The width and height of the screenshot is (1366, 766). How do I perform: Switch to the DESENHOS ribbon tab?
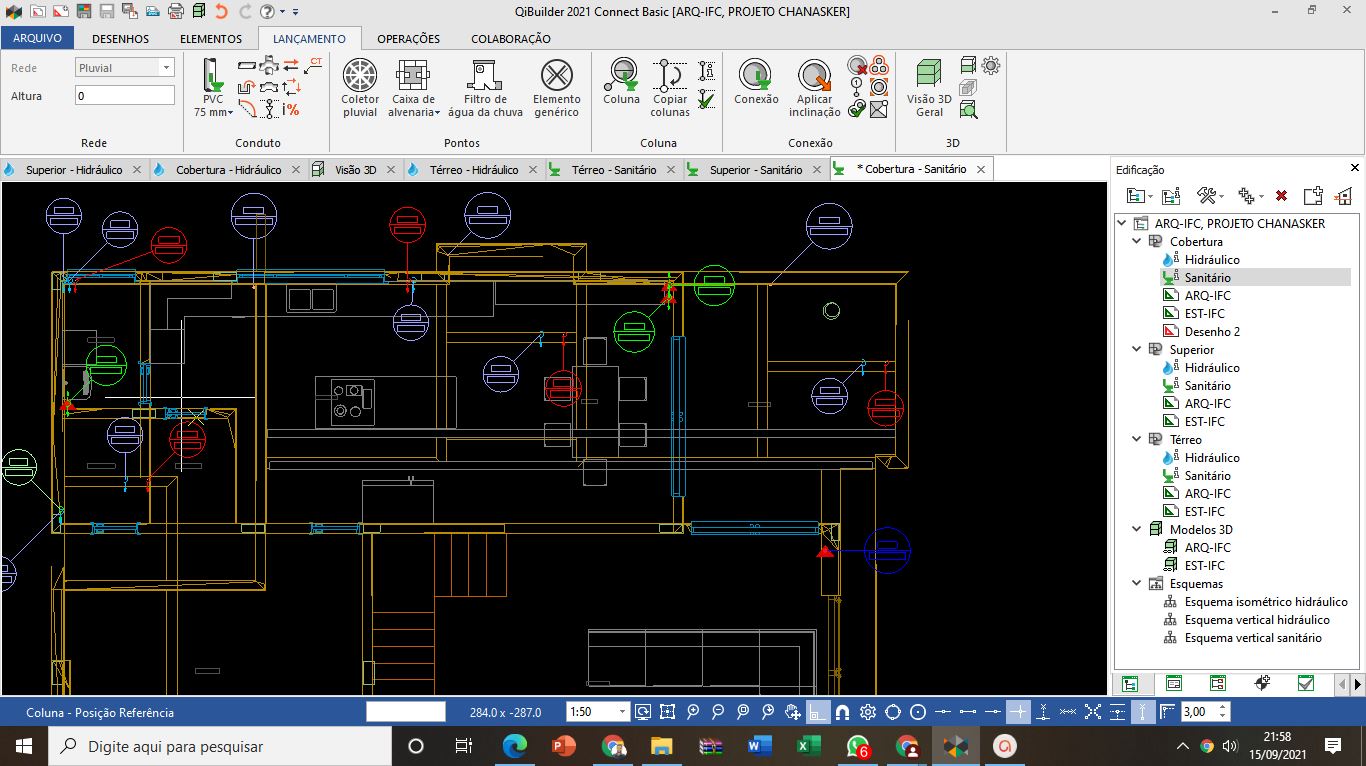pyautogui.click(x=120, y=38)
